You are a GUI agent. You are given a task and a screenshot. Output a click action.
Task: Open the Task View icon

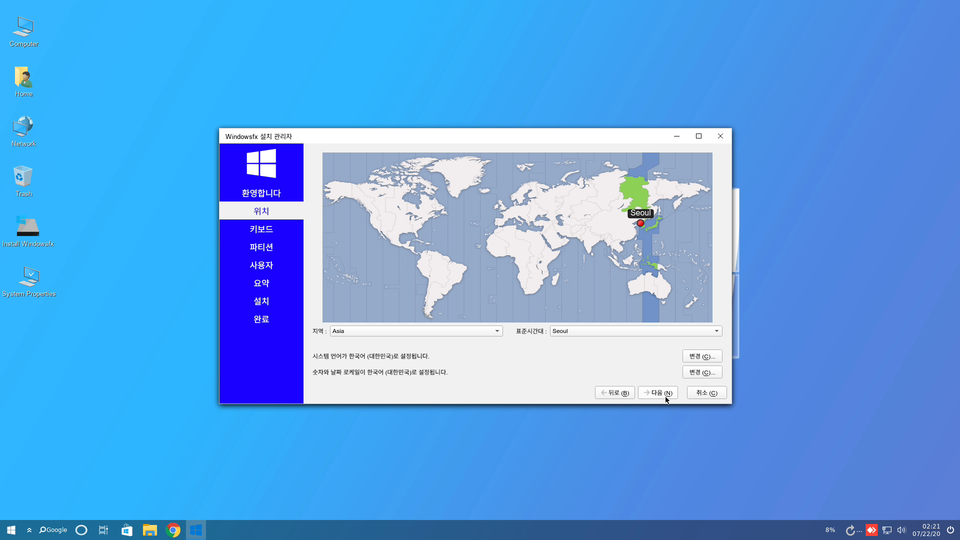(x=103, y=530)
